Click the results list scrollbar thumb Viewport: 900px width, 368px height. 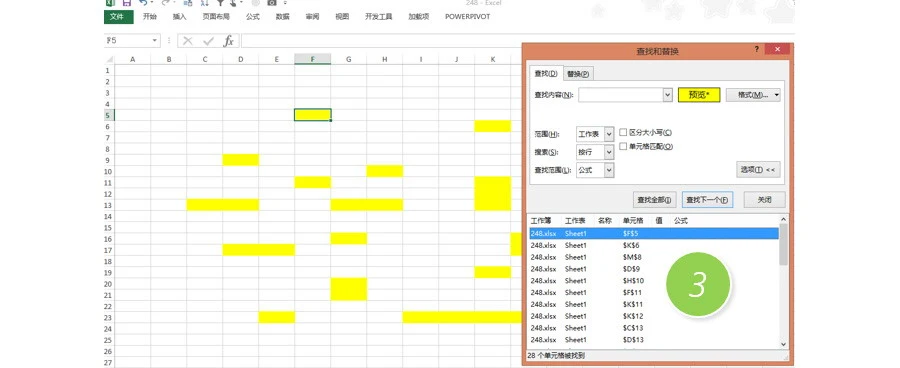click(783, 245)
